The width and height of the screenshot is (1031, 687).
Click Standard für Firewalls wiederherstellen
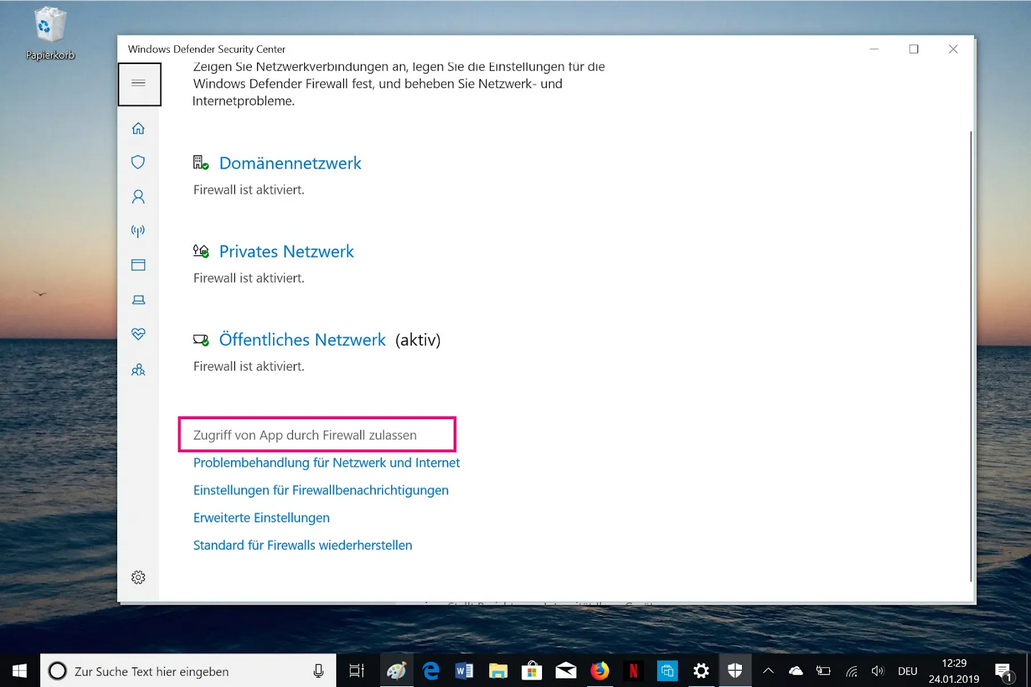[302, 545]
